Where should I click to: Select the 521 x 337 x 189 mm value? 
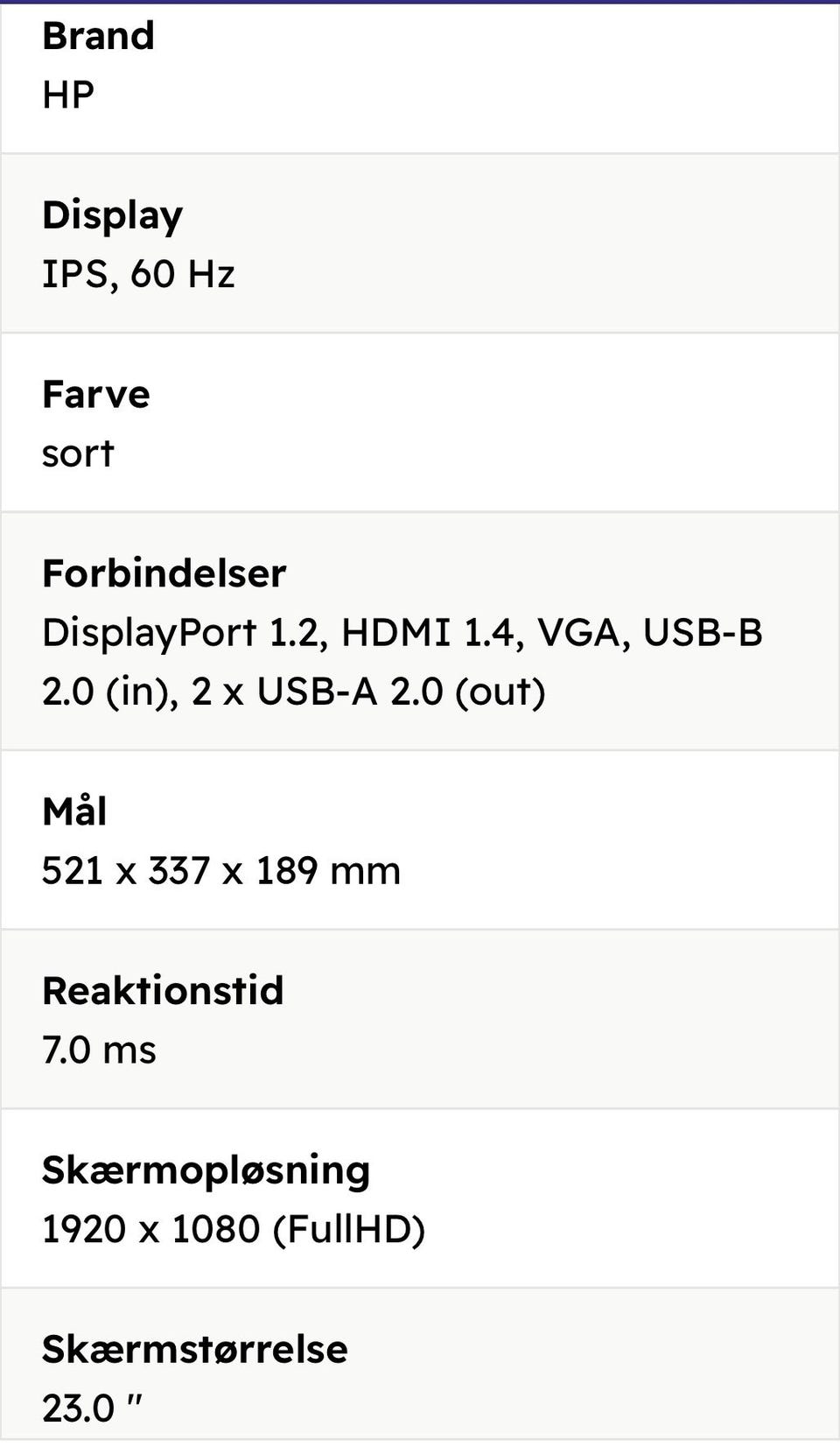pos(220,871)
